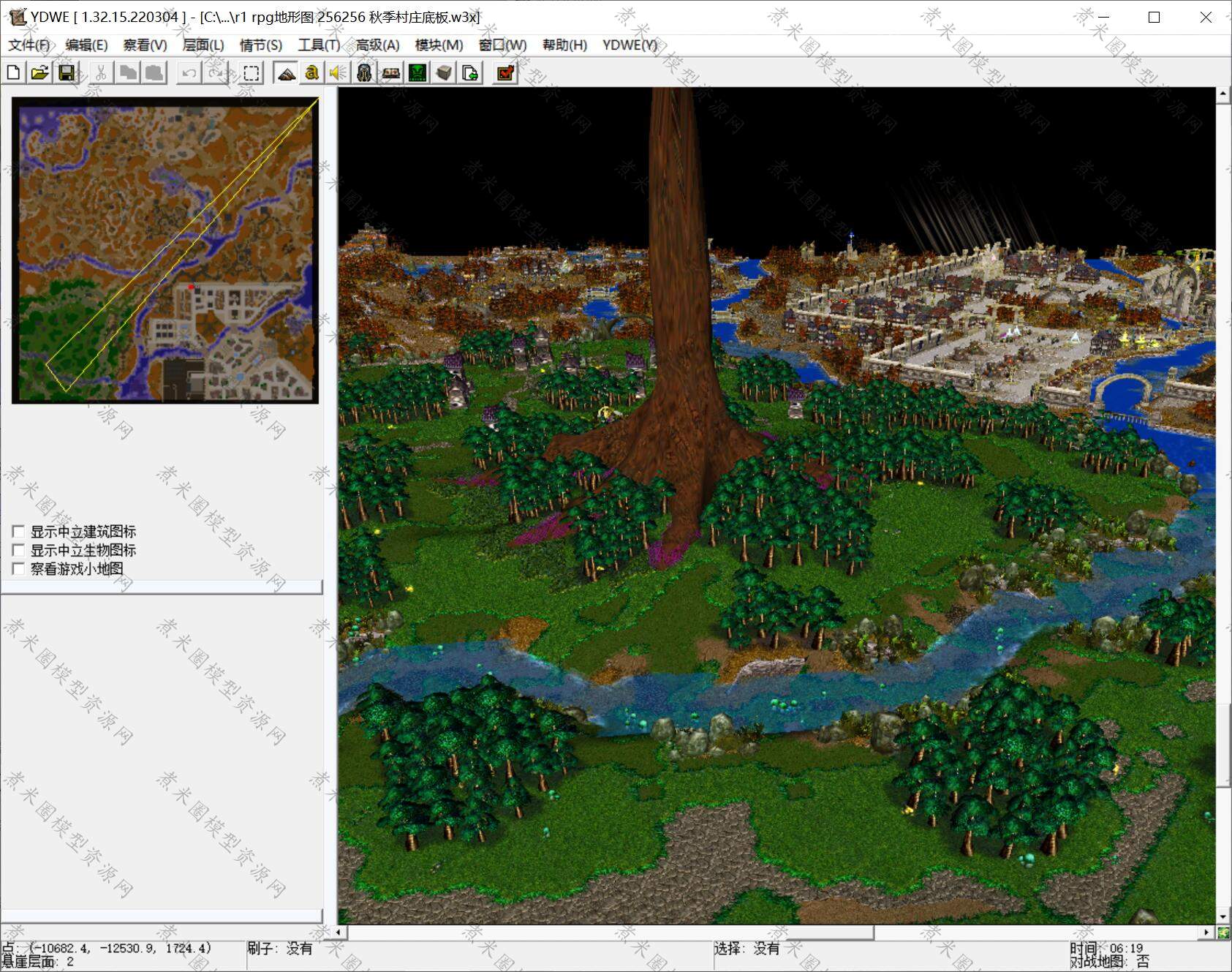Click the Test Map checkmark icon
The height and width of the screenshot is (972, 1232).
pos(505,72)
